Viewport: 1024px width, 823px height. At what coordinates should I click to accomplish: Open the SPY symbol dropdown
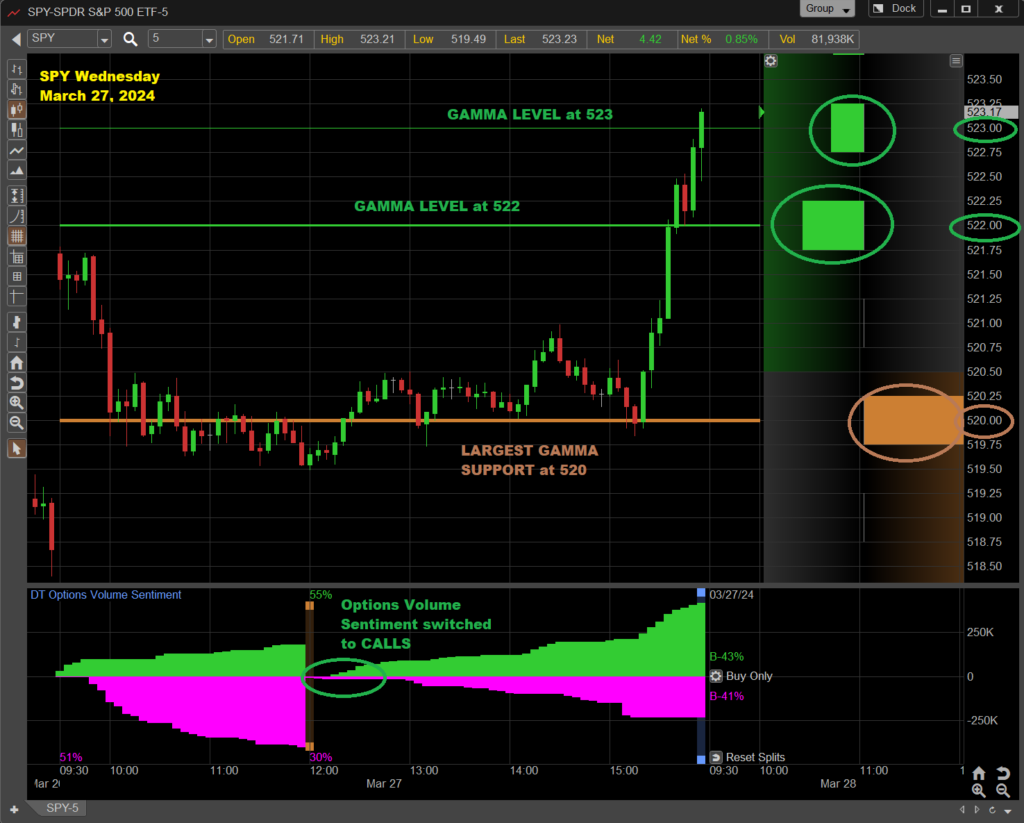point(104,39)
